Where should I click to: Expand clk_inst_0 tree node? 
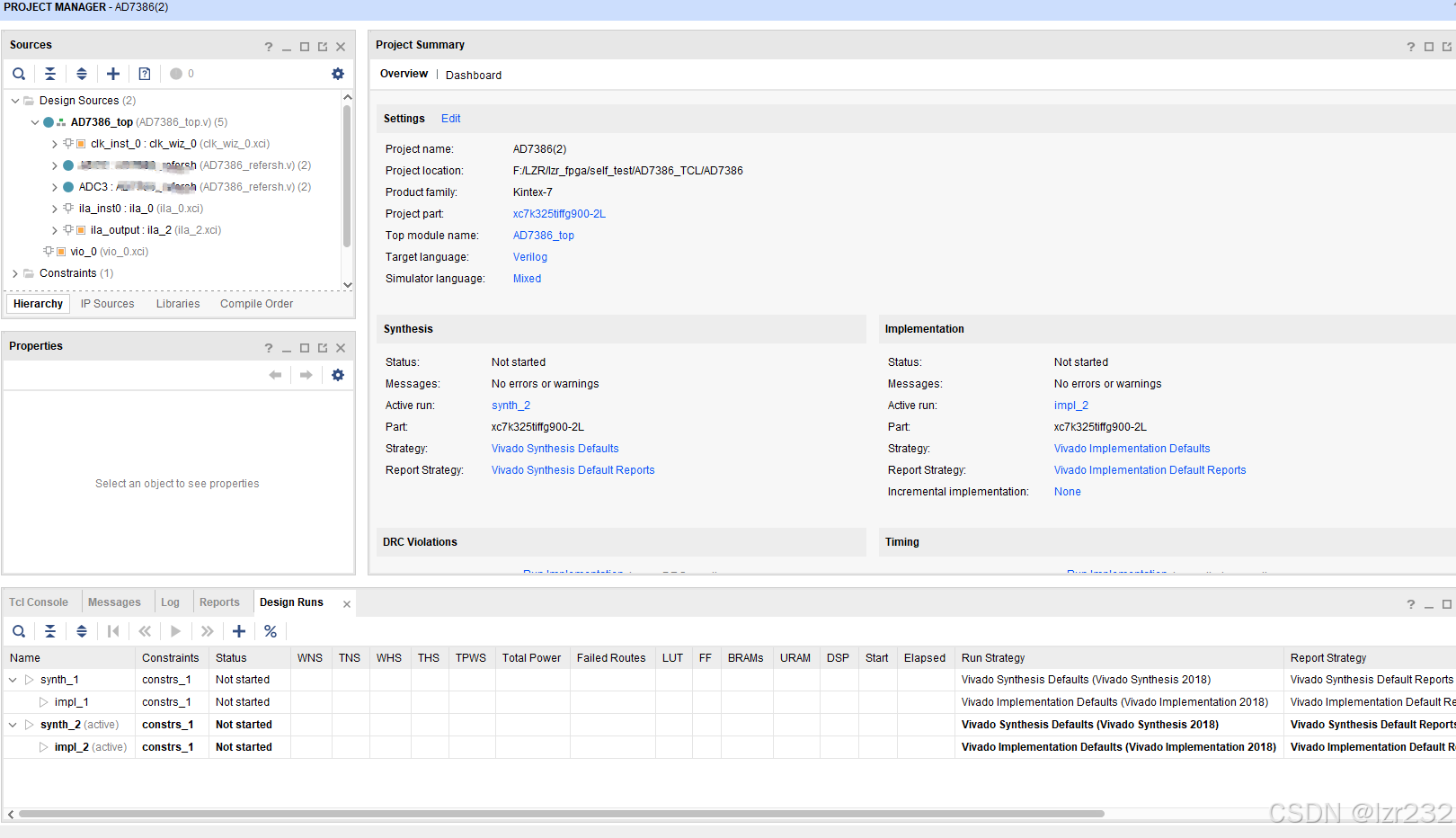coord(55,144)
